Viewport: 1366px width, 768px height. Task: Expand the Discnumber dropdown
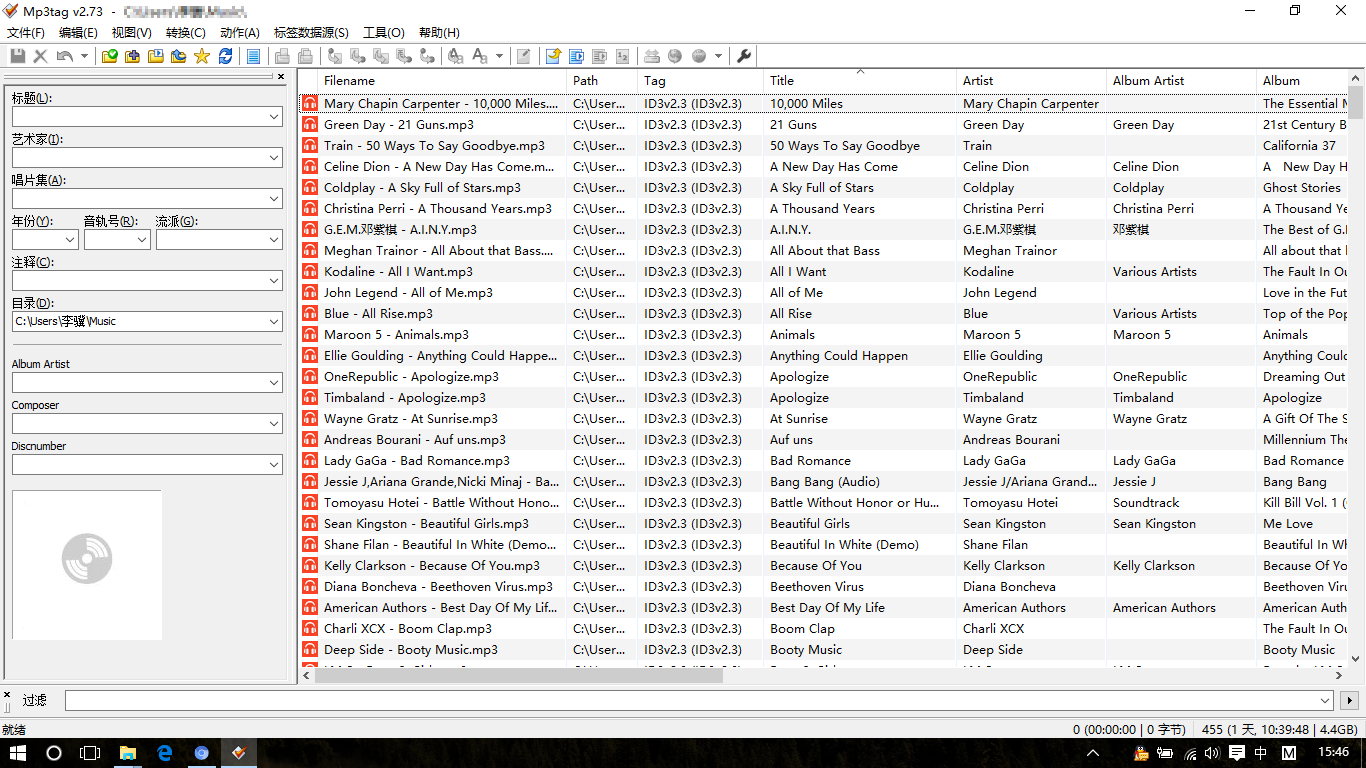pos(274,465)
